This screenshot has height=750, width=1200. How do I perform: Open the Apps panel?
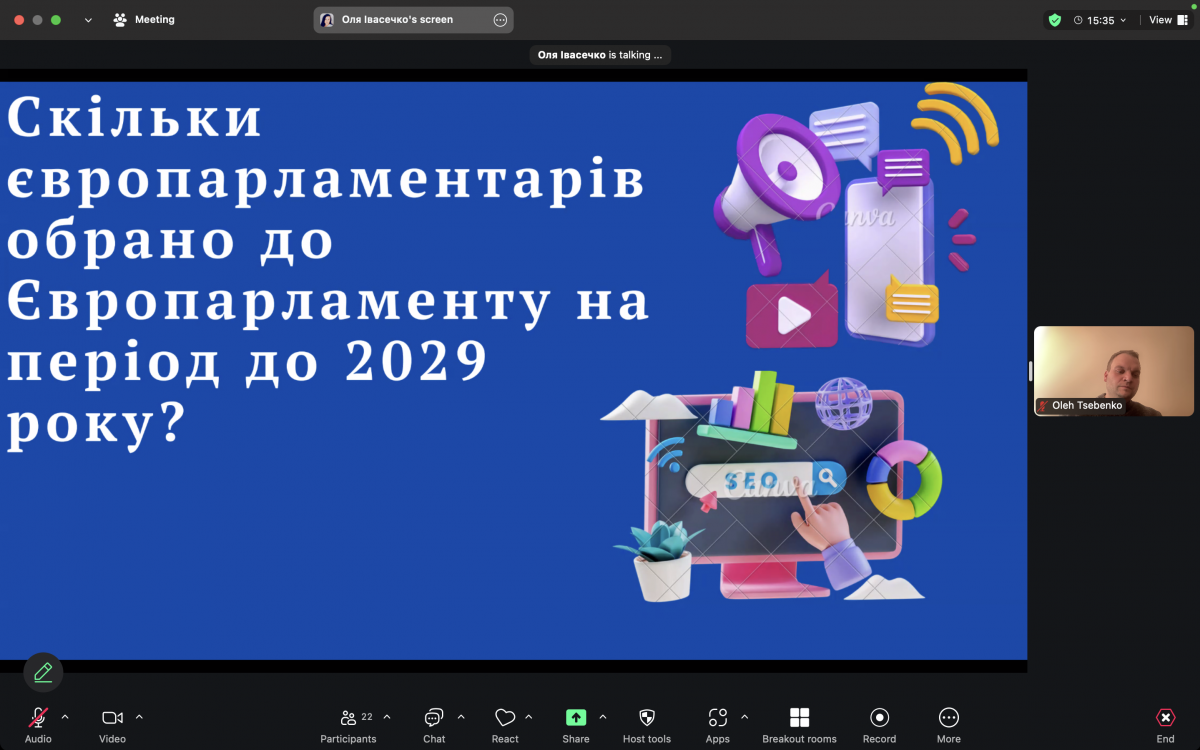[x=717, y=717]
